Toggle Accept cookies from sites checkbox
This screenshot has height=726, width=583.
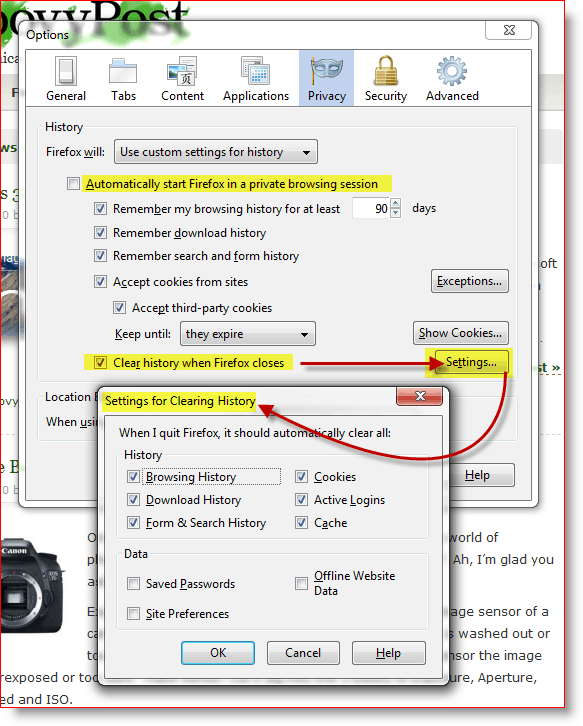coord(100,282)
